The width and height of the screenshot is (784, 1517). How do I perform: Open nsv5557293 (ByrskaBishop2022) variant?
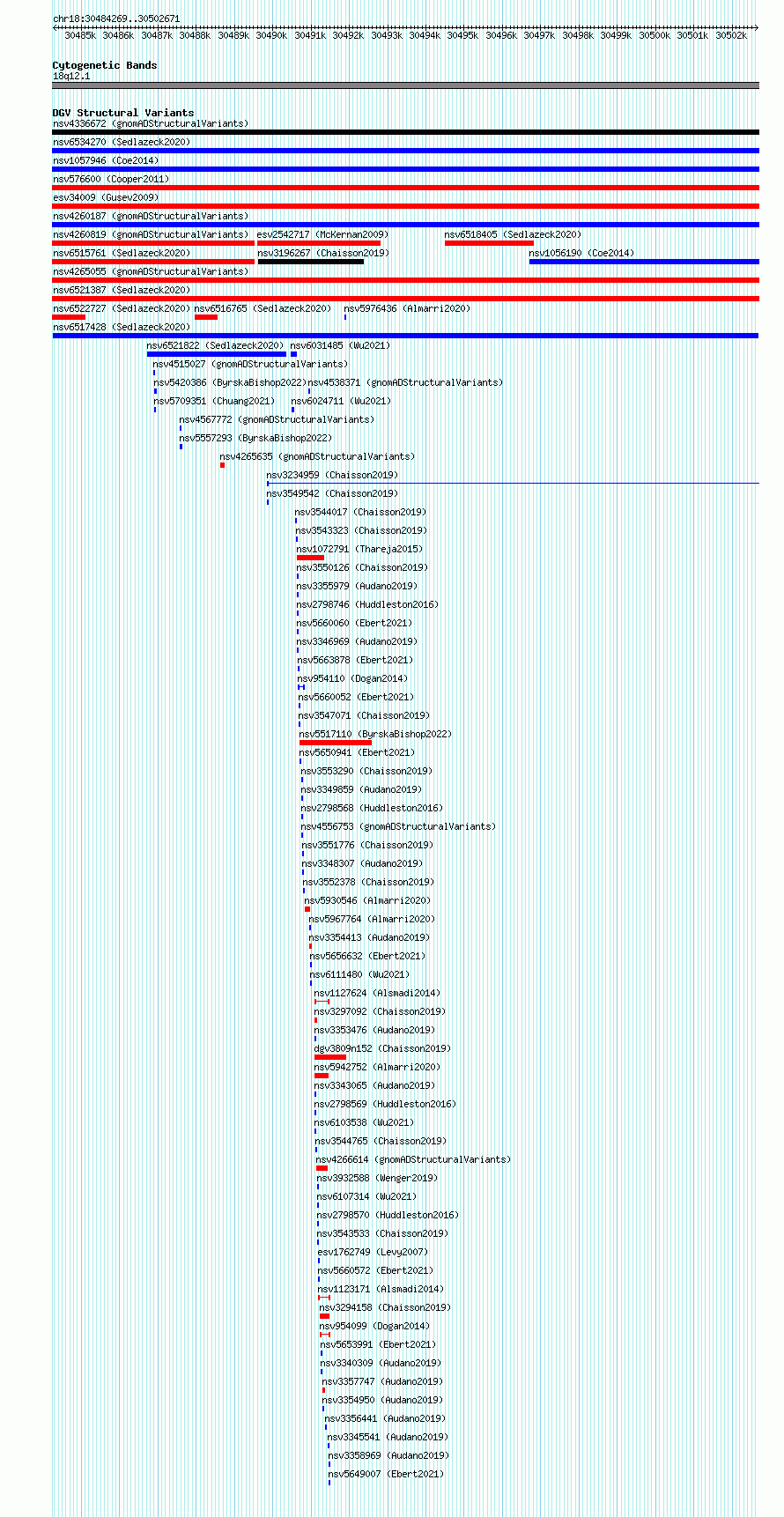[x=256, y=438]
